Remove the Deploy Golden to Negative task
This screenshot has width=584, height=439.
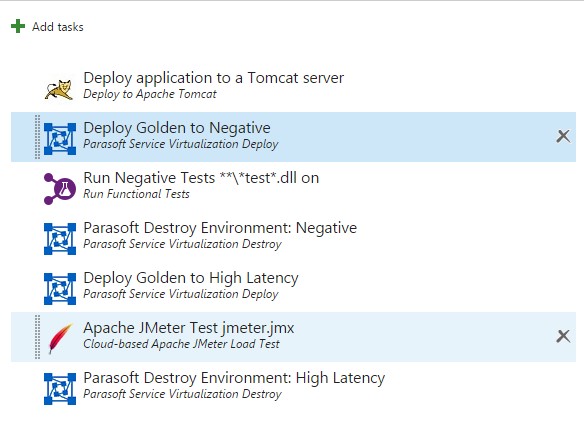pyautogui.click(x=563, y=136)
